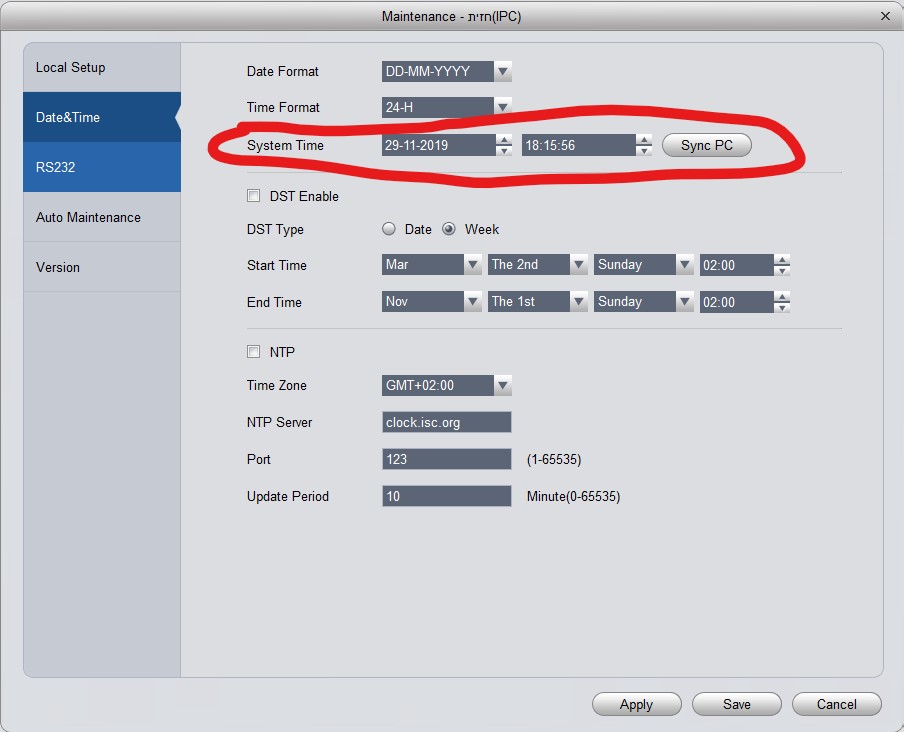Image resolution: width=904 pixels, height=732 pixels.
Task: Click the Update Period input field
Action: pyautogui.click(x=446, y=496)
